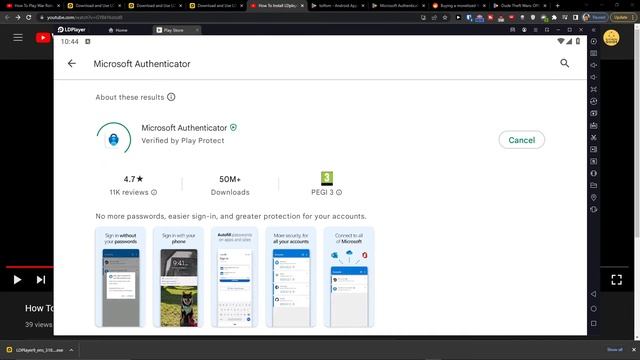The width and height of the screenshot is (640, 360).
Task: Show info about the 11K reviews
Action: coord(154,192)
